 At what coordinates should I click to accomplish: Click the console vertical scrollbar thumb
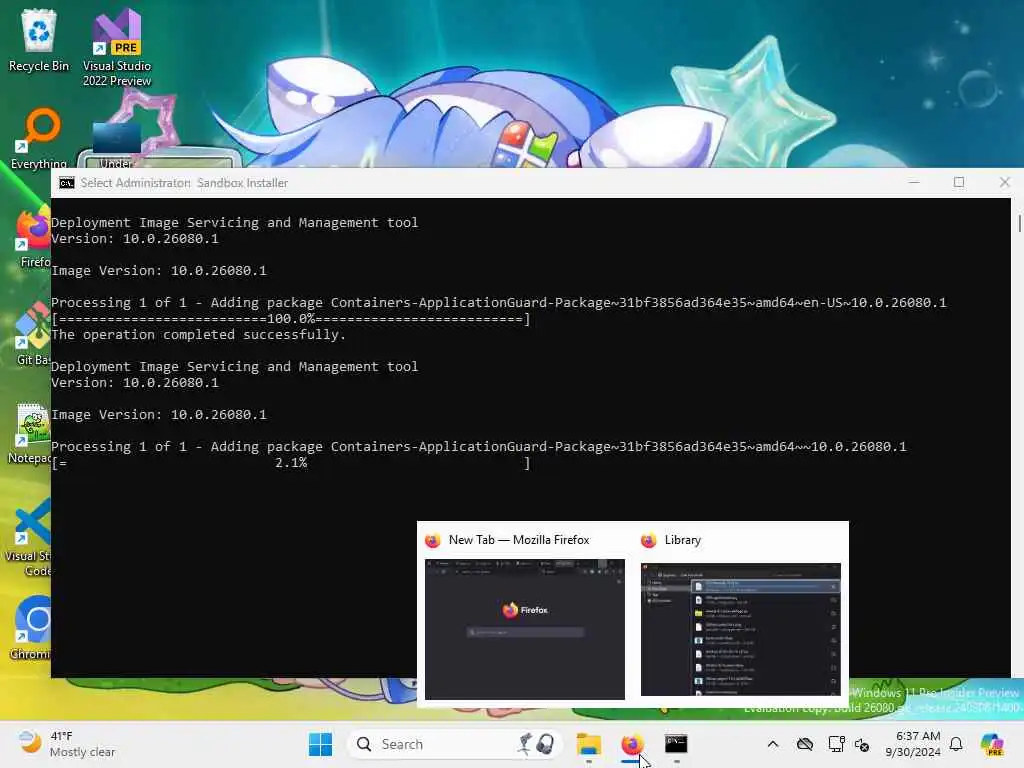tap(1019, 222)
